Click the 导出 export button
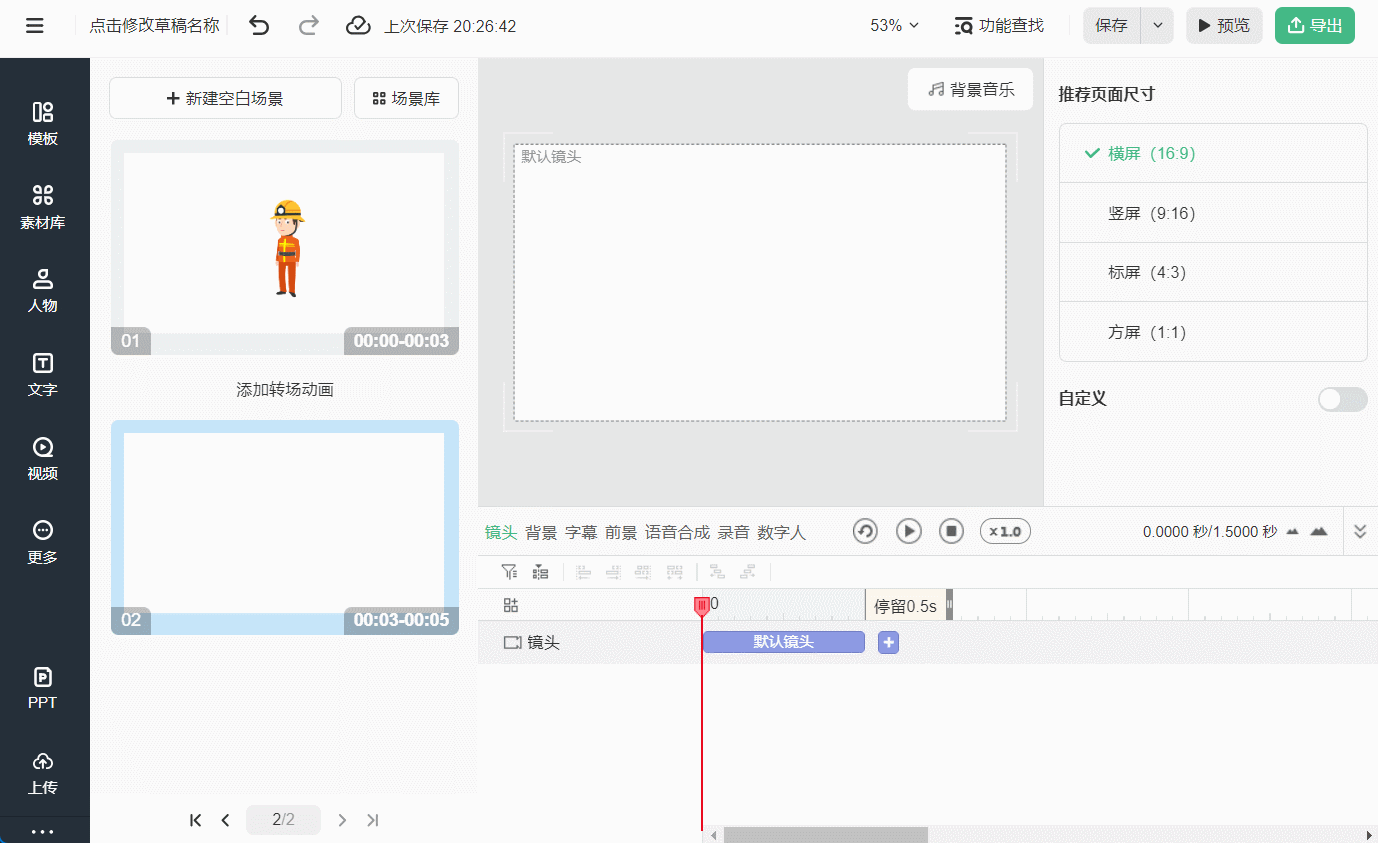The height and width of the screenshot is (843, 1378). pyautogui.click(x=1314, y=25)
